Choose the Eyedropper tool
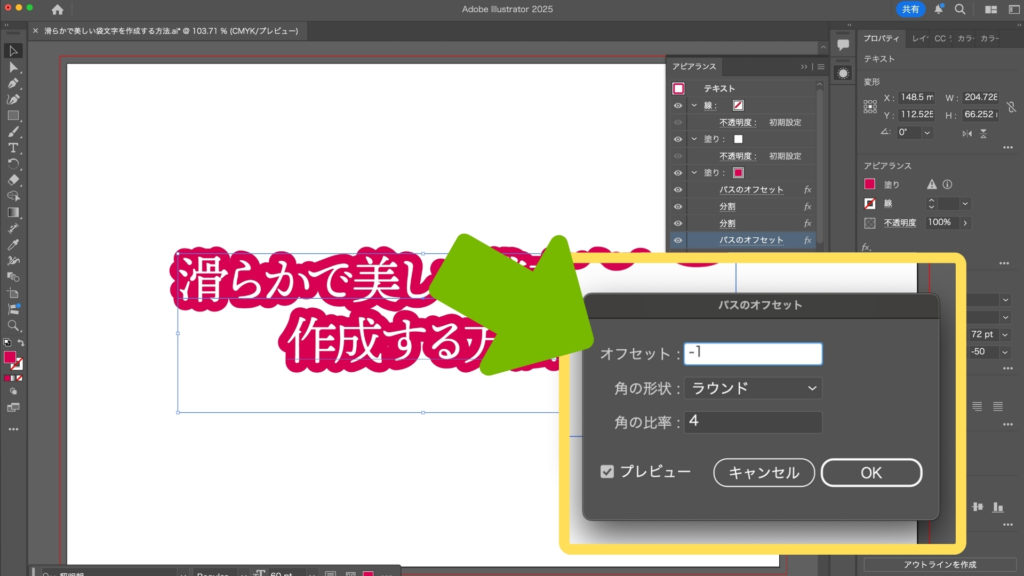The width and height of the screenshot is (1024, 576). 13,244
